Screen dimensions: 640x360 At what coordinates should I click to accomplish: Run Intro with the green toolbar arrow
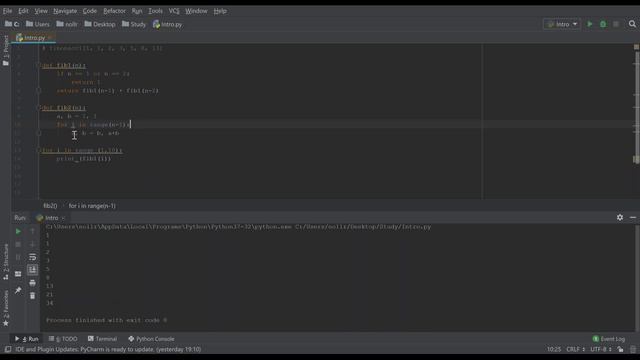[590, 24]
